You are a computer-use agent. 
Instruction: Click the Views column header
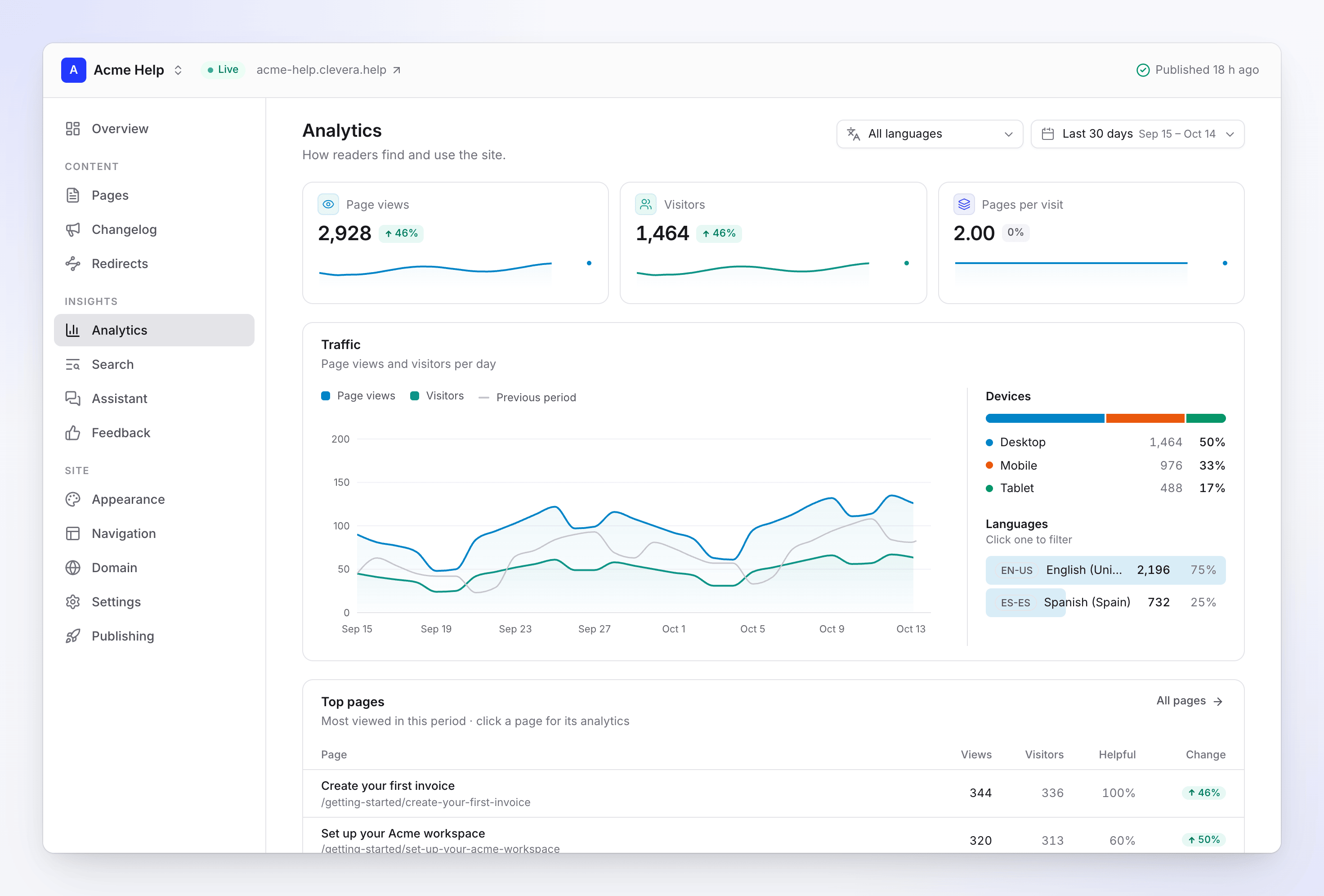[976, 755]
